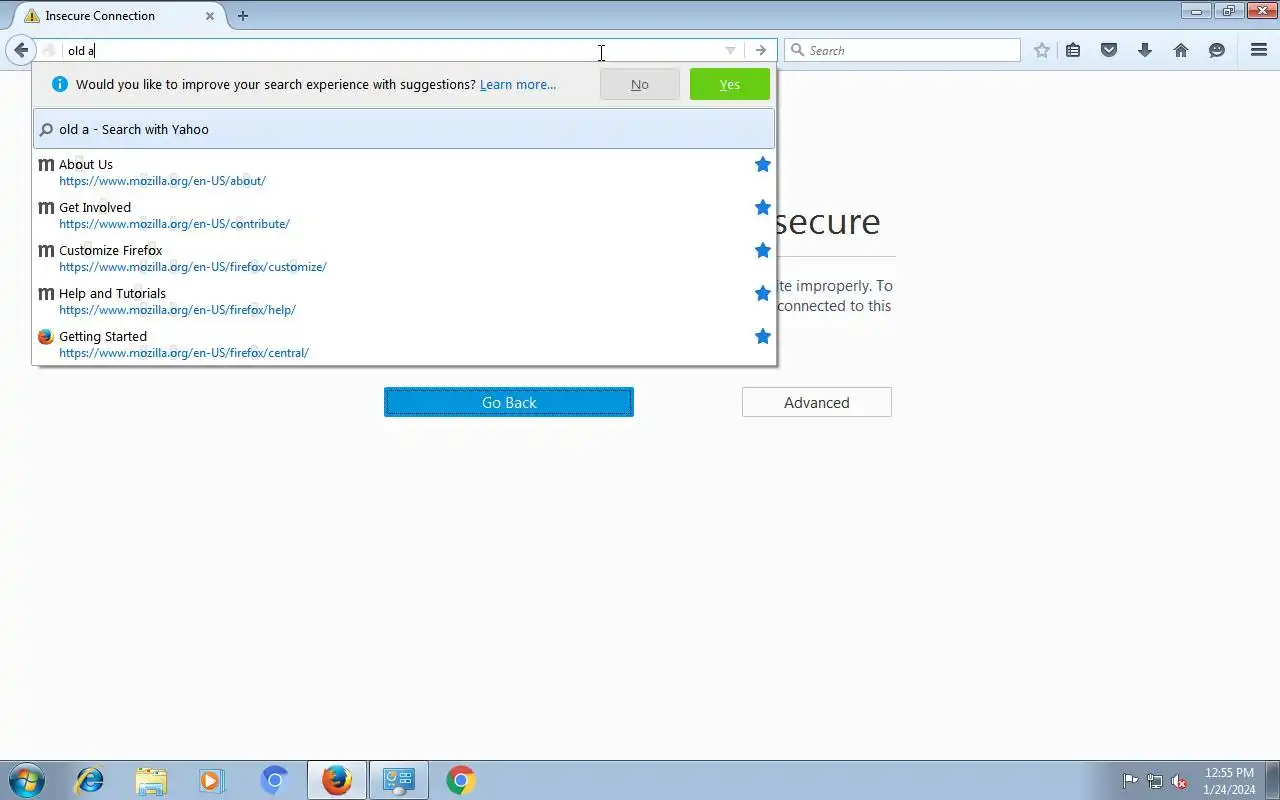Choose the About Us suggestion
The width and height of the screenshot is (1280, 800).
(404, 172)
